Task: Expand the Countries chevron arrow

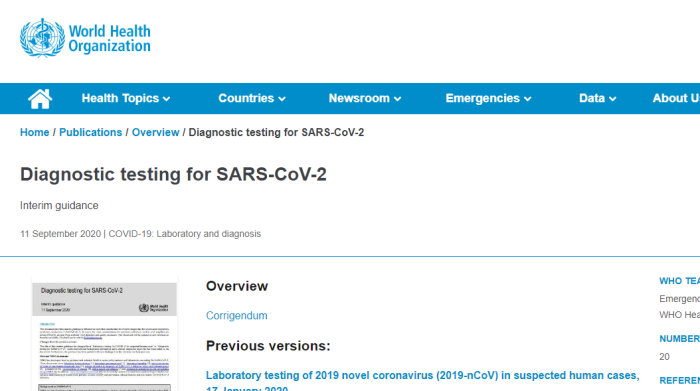Action: (x=282, y=99)
